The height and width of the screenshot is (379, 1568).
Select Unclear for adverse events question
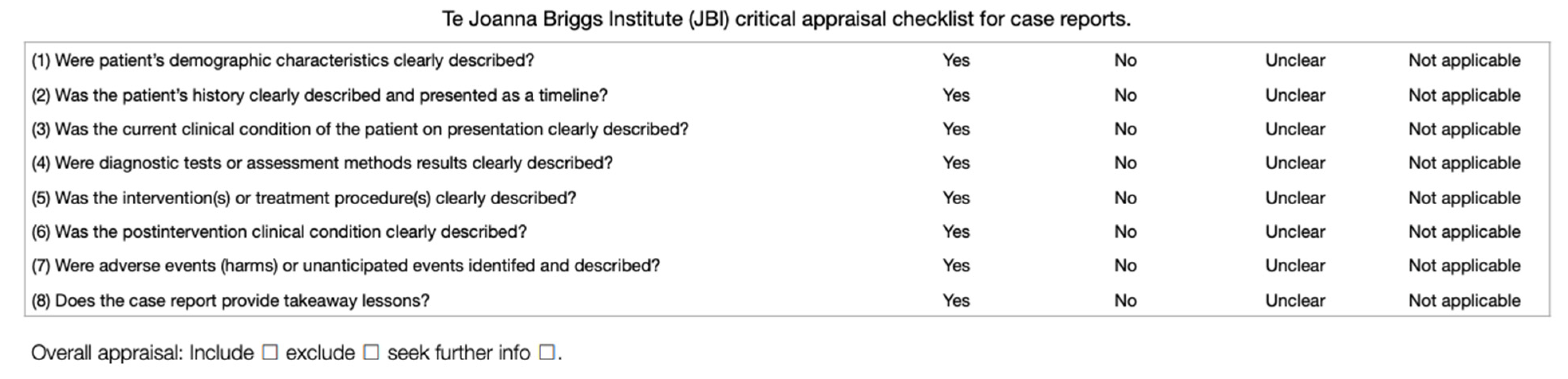[x=1295, y=266]
